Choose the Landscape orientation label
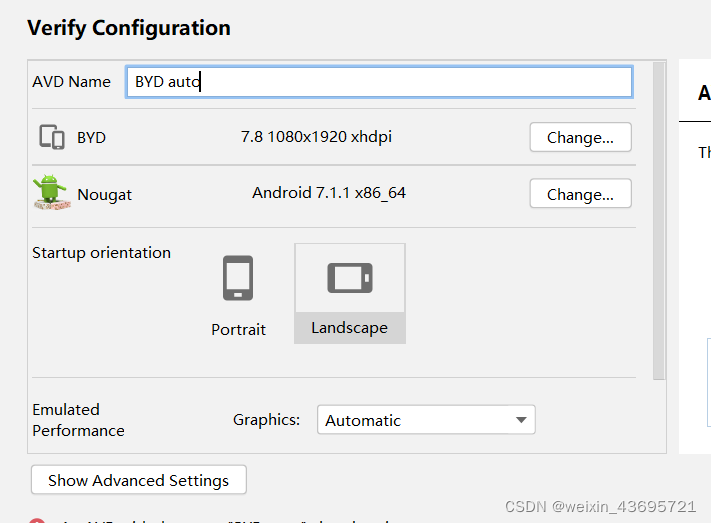 point(350,327)
